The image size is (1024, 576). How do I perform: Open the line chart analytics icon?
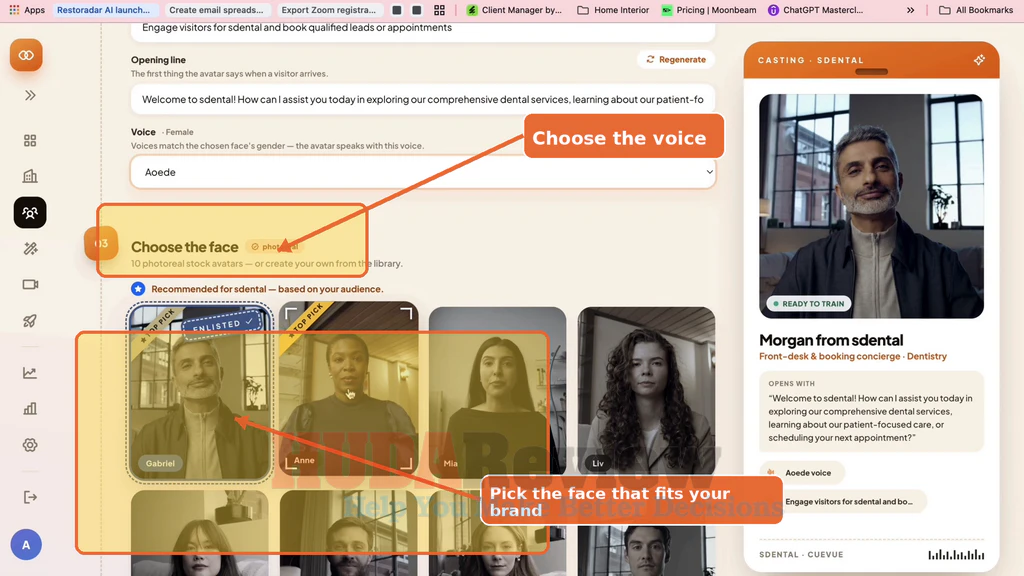click(x=30, y=373)
